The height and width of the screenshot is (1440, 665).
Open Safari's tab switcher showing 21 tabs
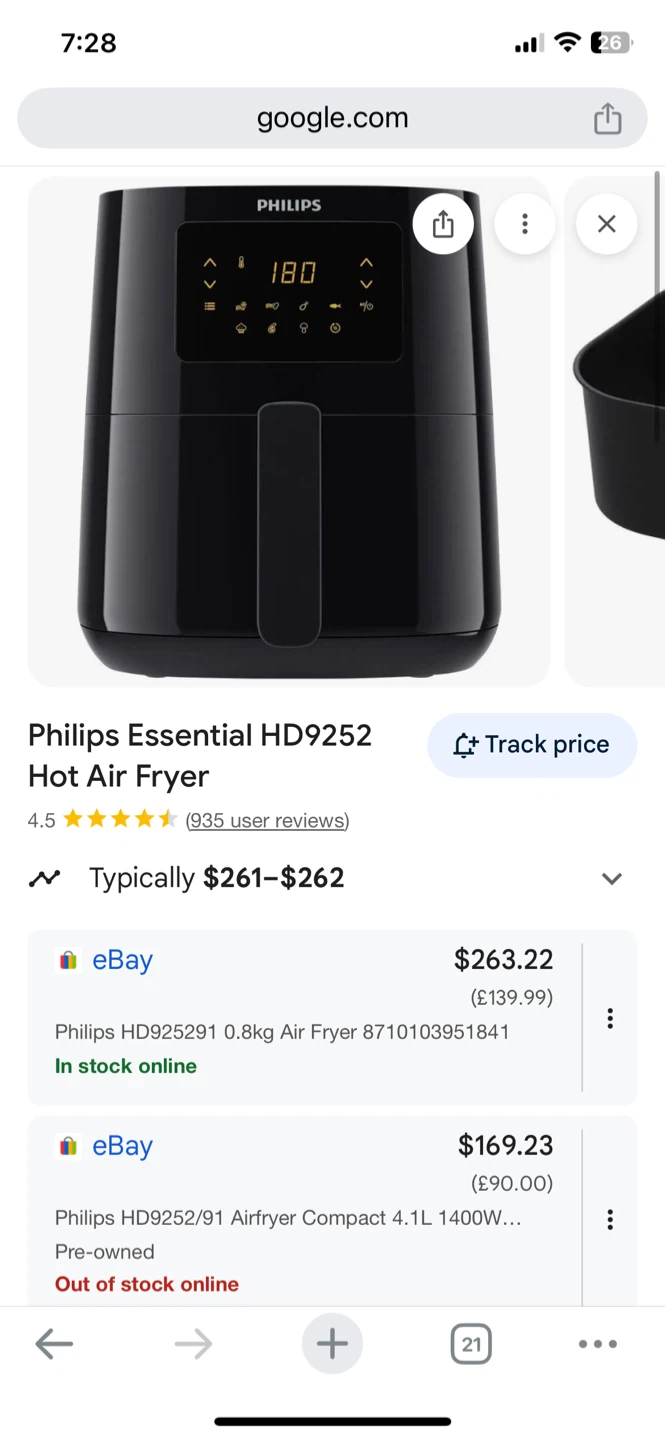coord(470,1343)
